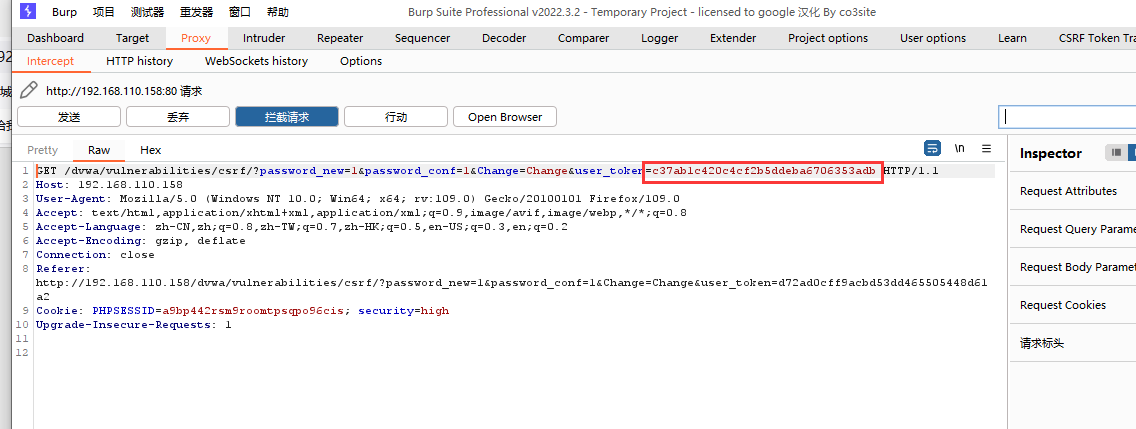Open the Burp menu
This screenshot has width=1136, height=429.
click(x=64, y=12)
